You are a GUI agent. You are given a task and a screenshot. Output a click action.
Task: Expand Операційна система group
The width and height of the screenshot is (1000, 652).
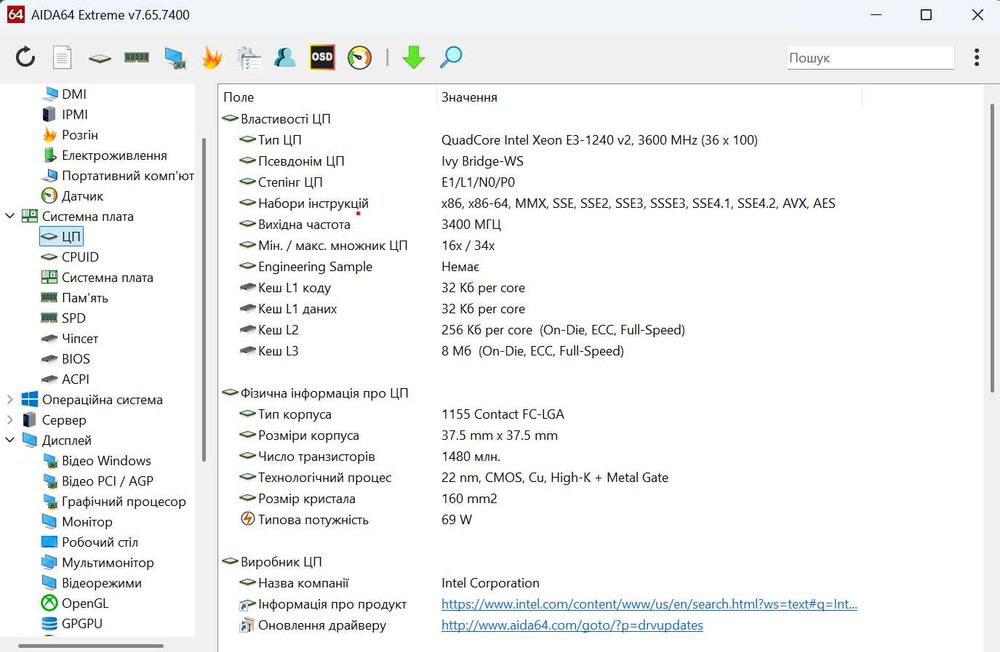point(10,400)
